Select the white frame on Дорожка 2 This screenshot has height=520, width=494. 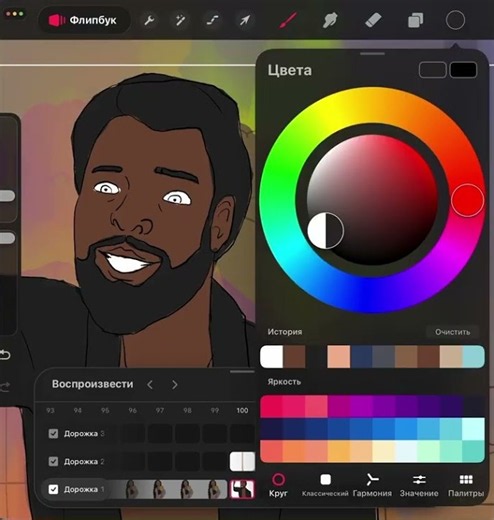(x=242, y=462)
